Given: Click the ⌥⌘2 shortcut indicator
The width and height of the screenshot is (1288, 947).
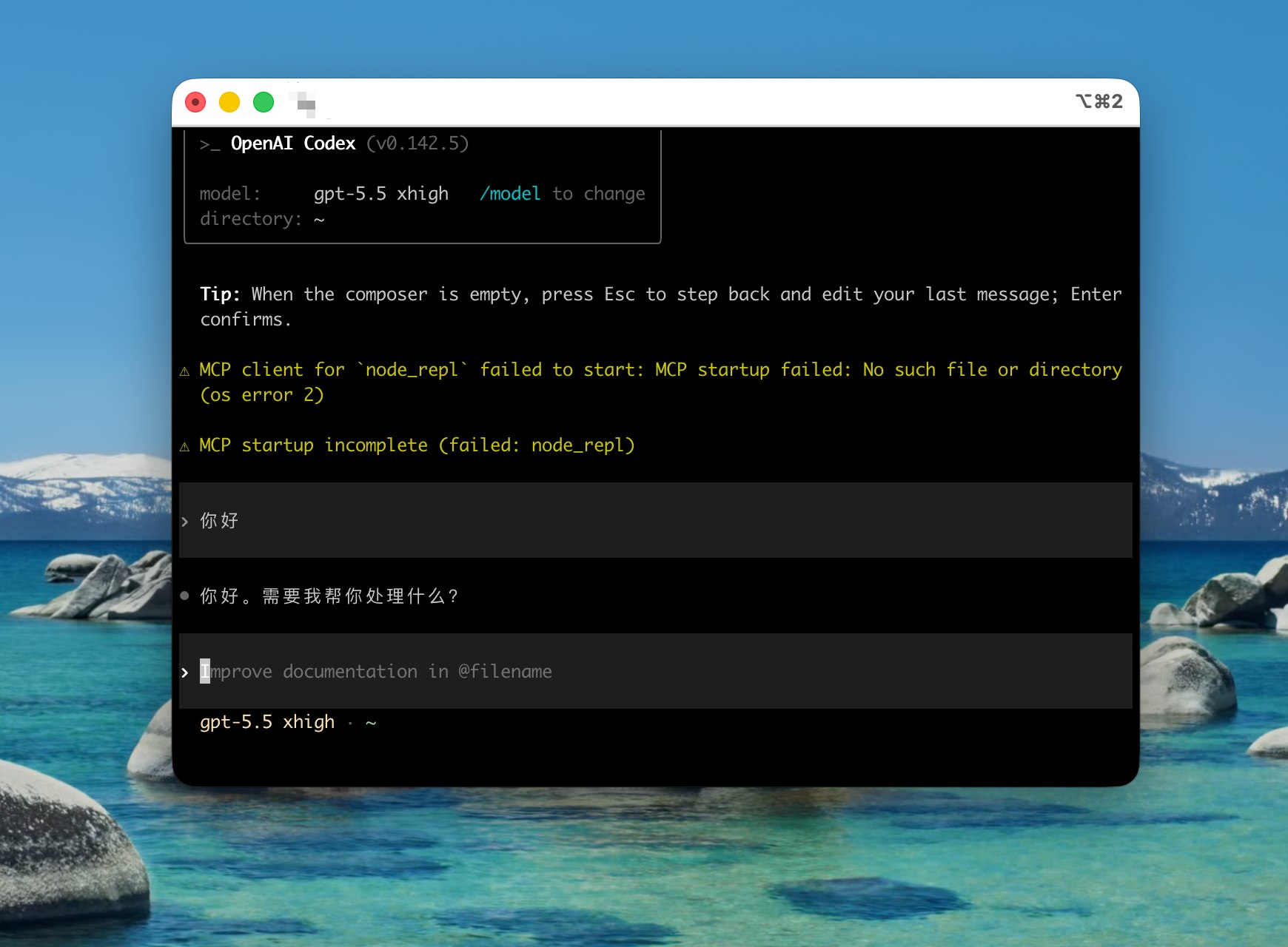Looking at the screenshot, I should point(1099,101).
